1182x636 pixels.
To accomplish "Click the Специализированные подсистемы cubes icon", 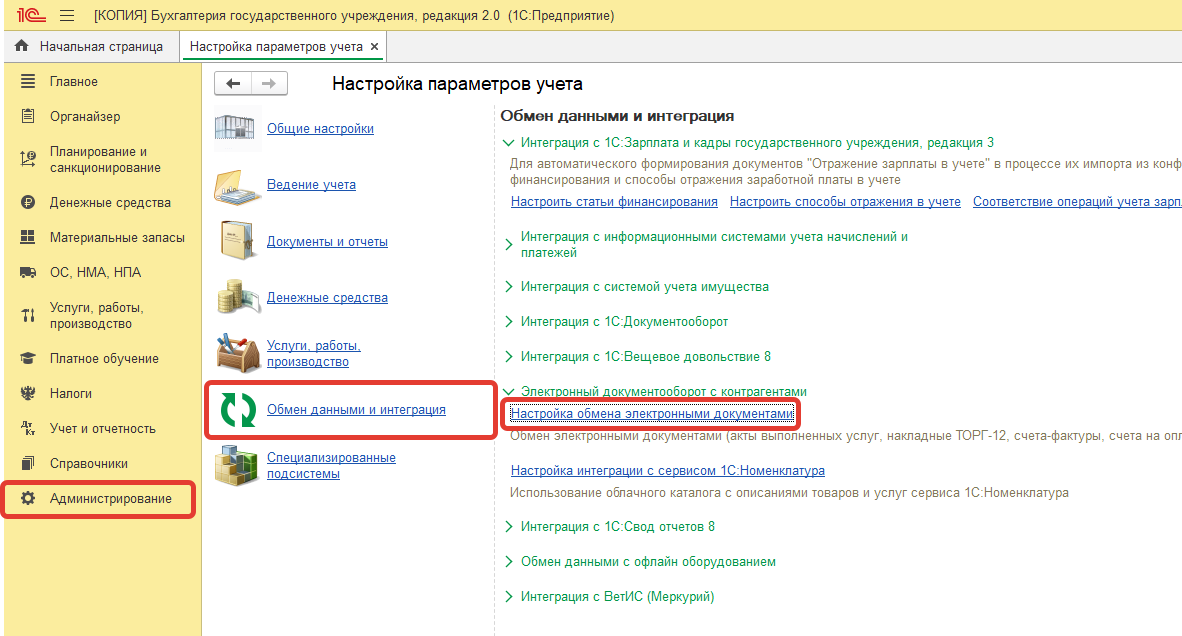I will (x=237, y=466).
